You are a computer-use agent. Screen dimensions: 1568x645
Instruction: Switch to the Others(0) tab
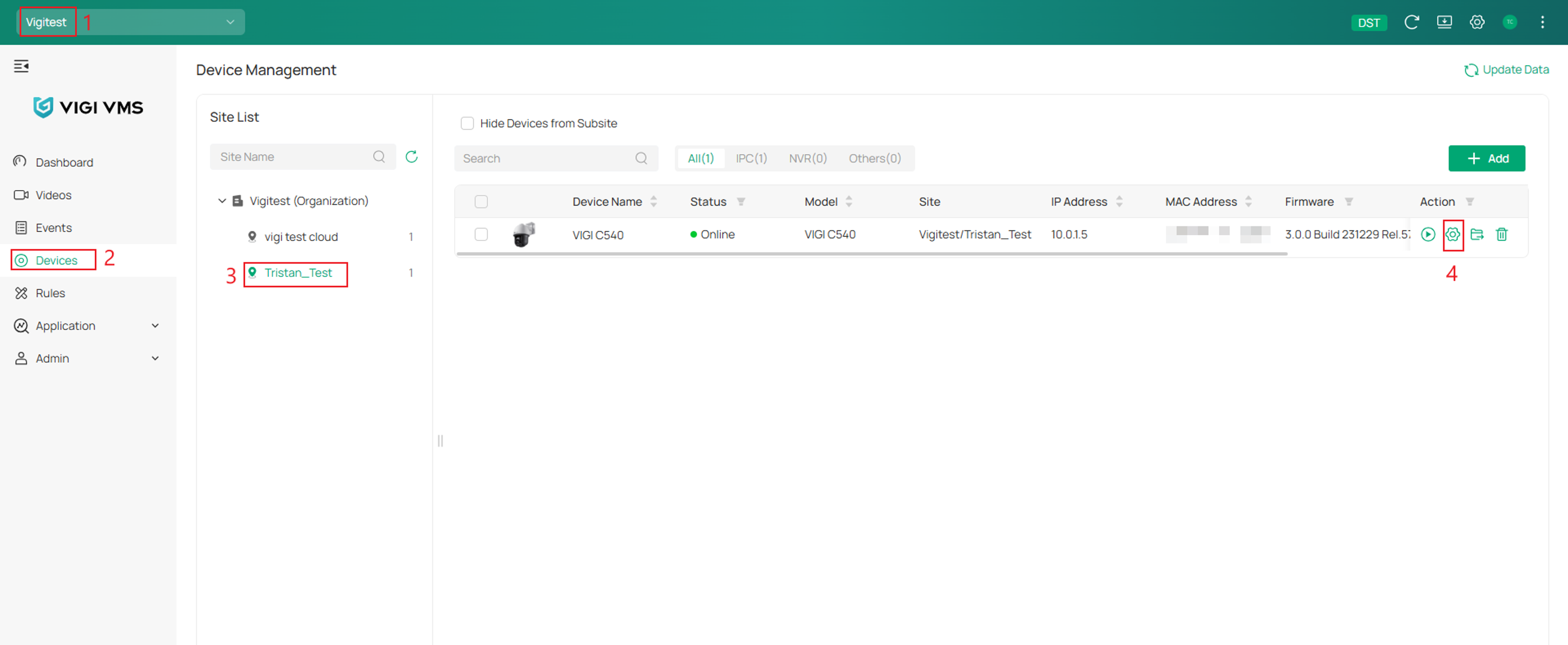click(874, 158)
